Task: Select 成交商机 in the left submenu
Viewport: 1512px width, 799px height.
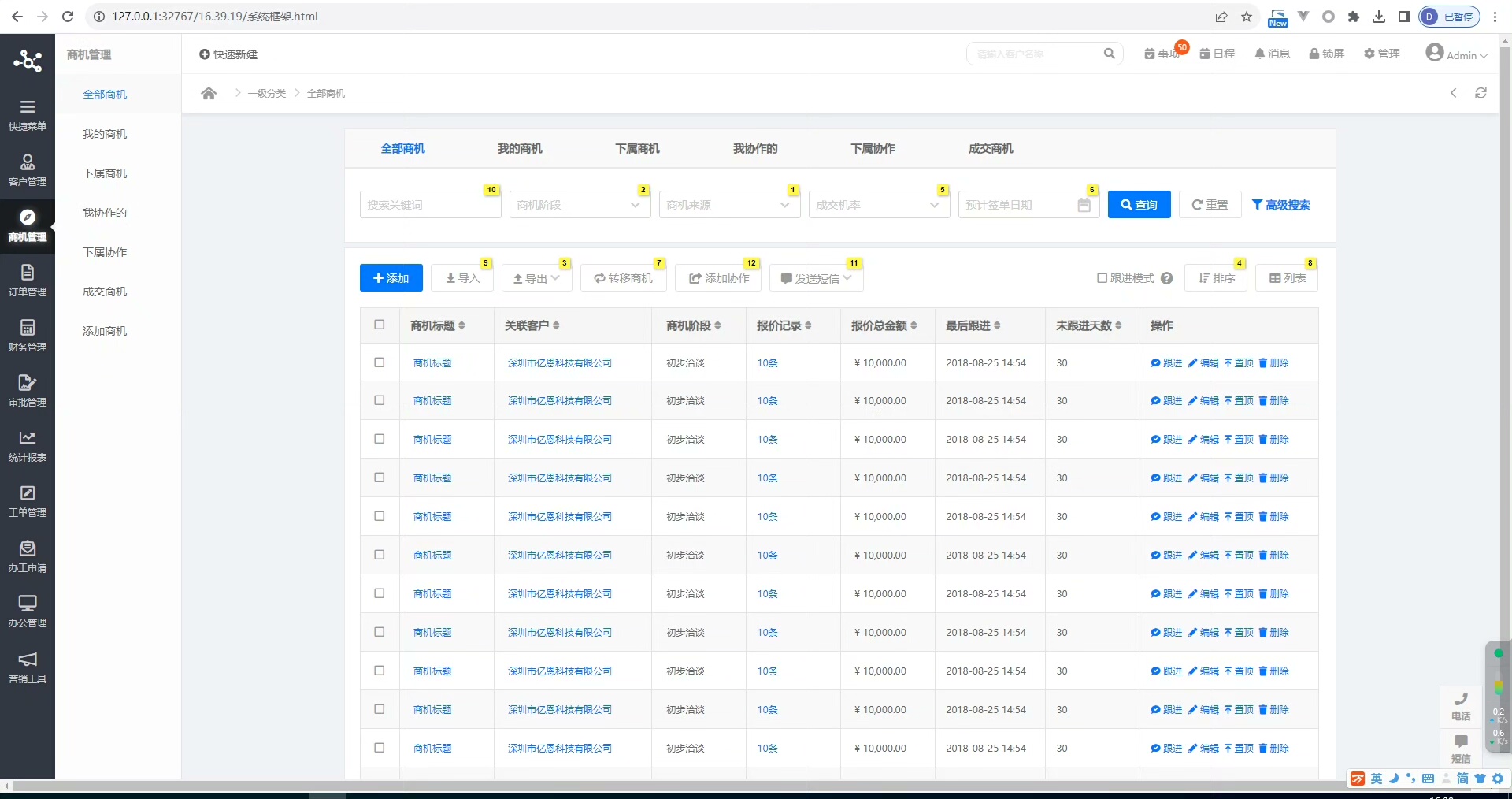Action: 105,292
